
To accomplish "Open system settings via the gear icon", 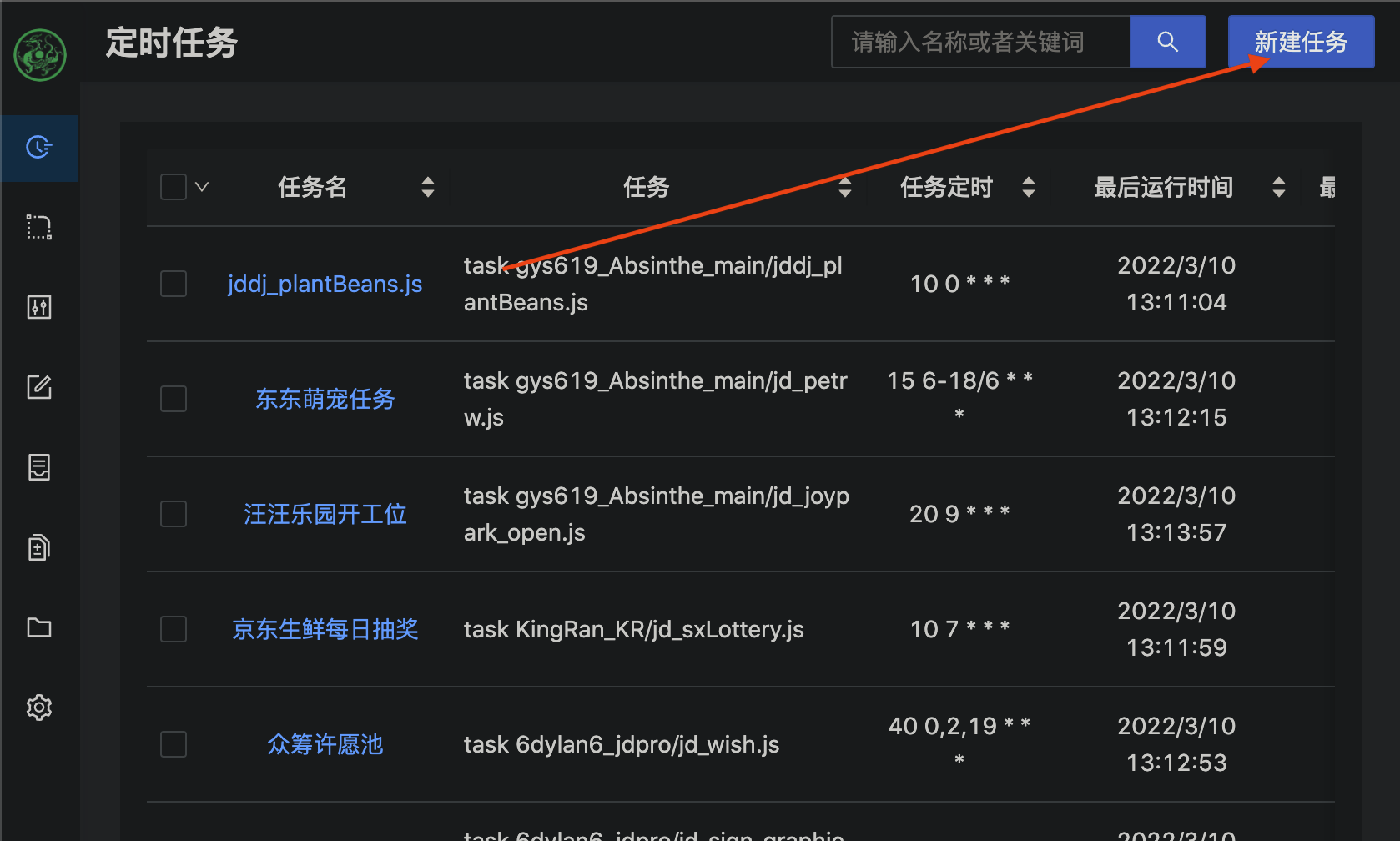I will click(x=38, y=707).
